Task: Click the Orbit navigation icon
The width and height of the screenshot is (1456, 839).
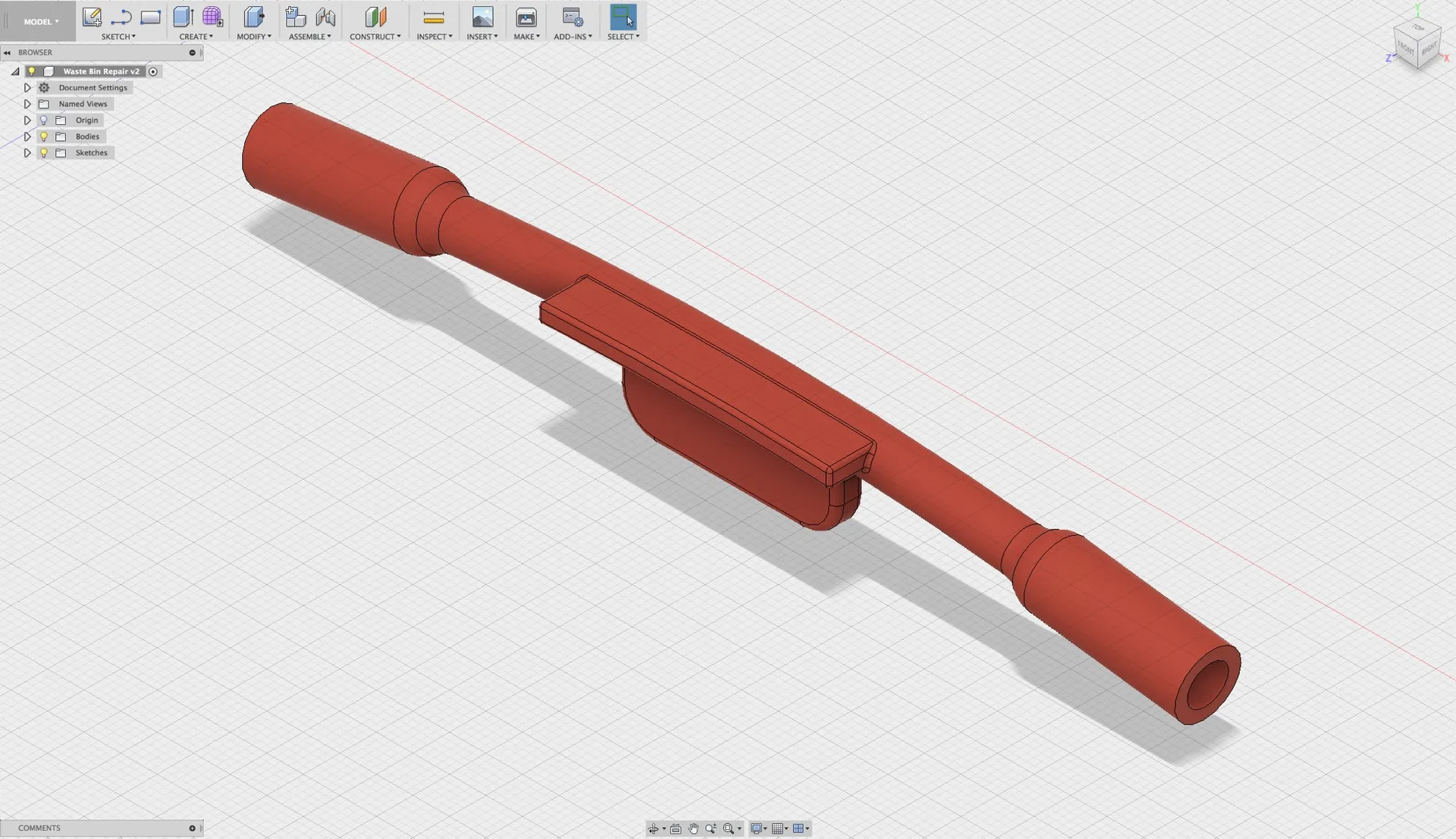Action: click(653, 828)
